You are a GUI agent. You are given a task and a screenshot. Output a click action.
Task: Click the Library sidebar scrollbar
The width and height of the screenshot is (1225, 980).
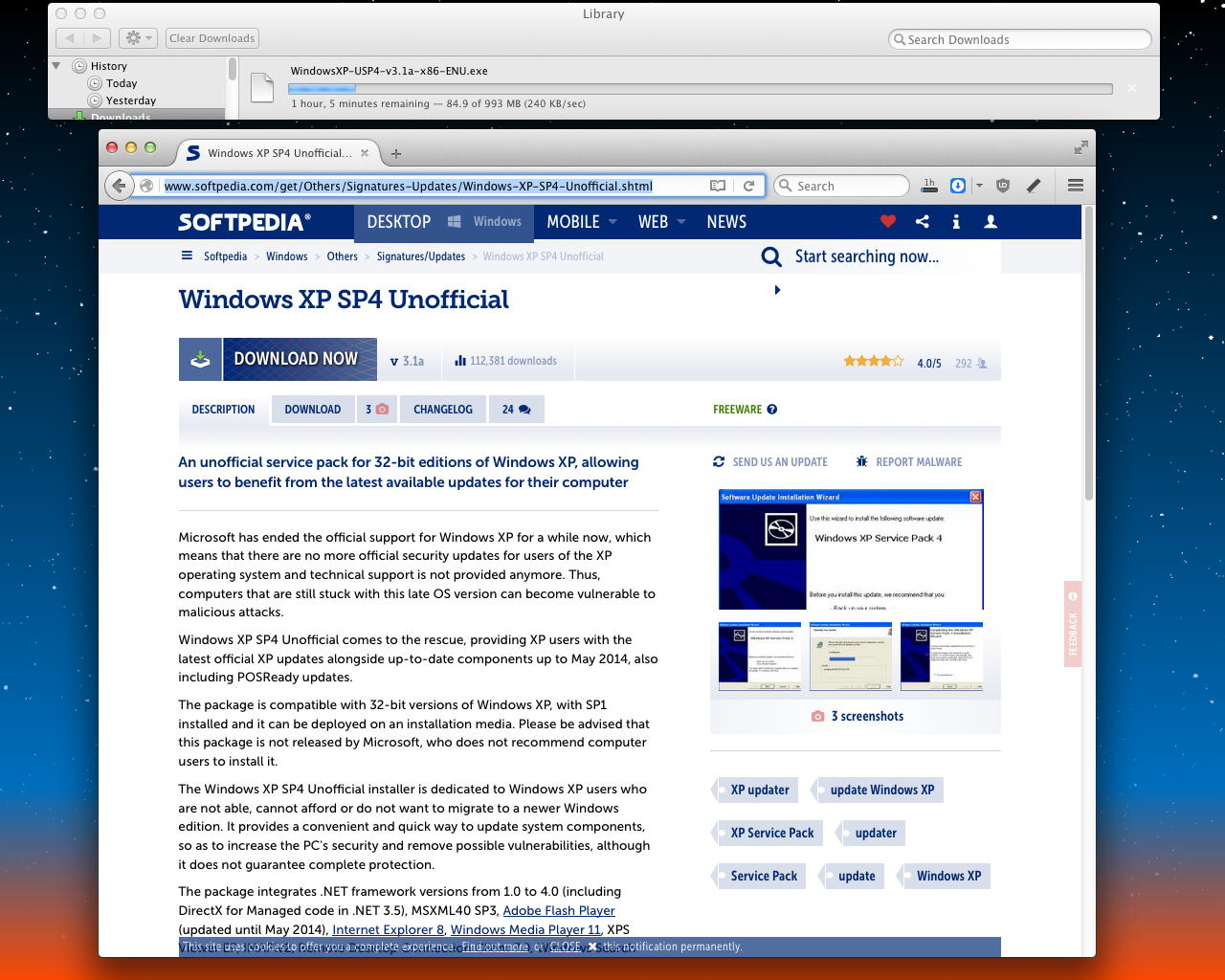click(x=232, y=69)
